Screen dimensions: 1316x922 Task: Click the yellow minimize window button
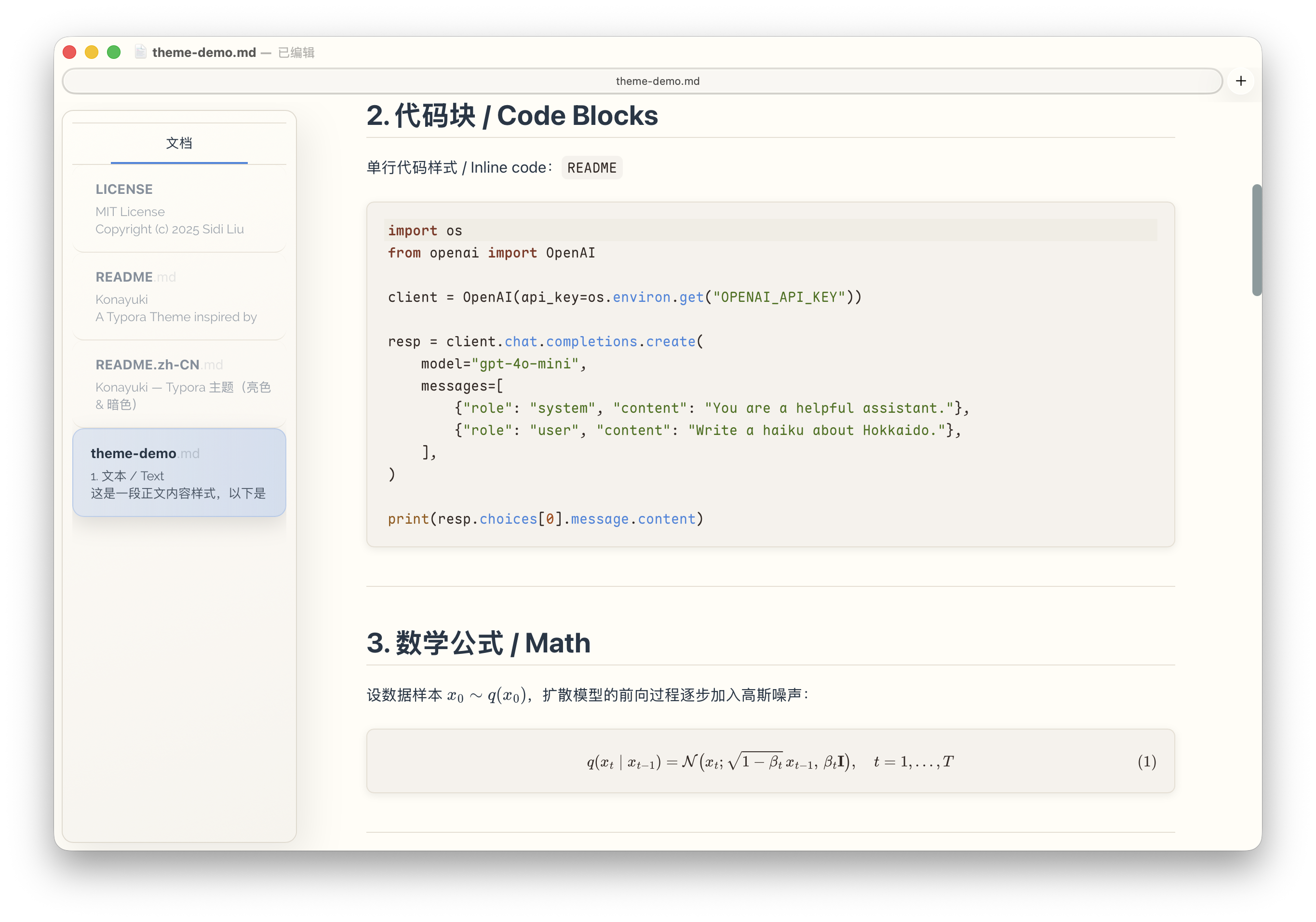[x=92, y=52]
